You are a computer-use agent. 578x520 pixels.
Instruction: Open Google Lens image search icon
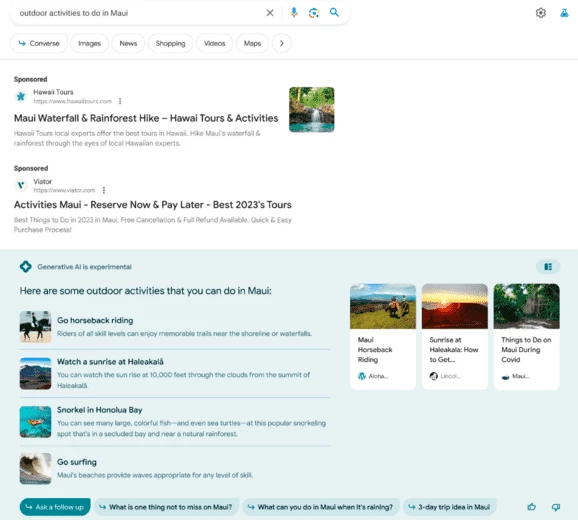(314, 13)
